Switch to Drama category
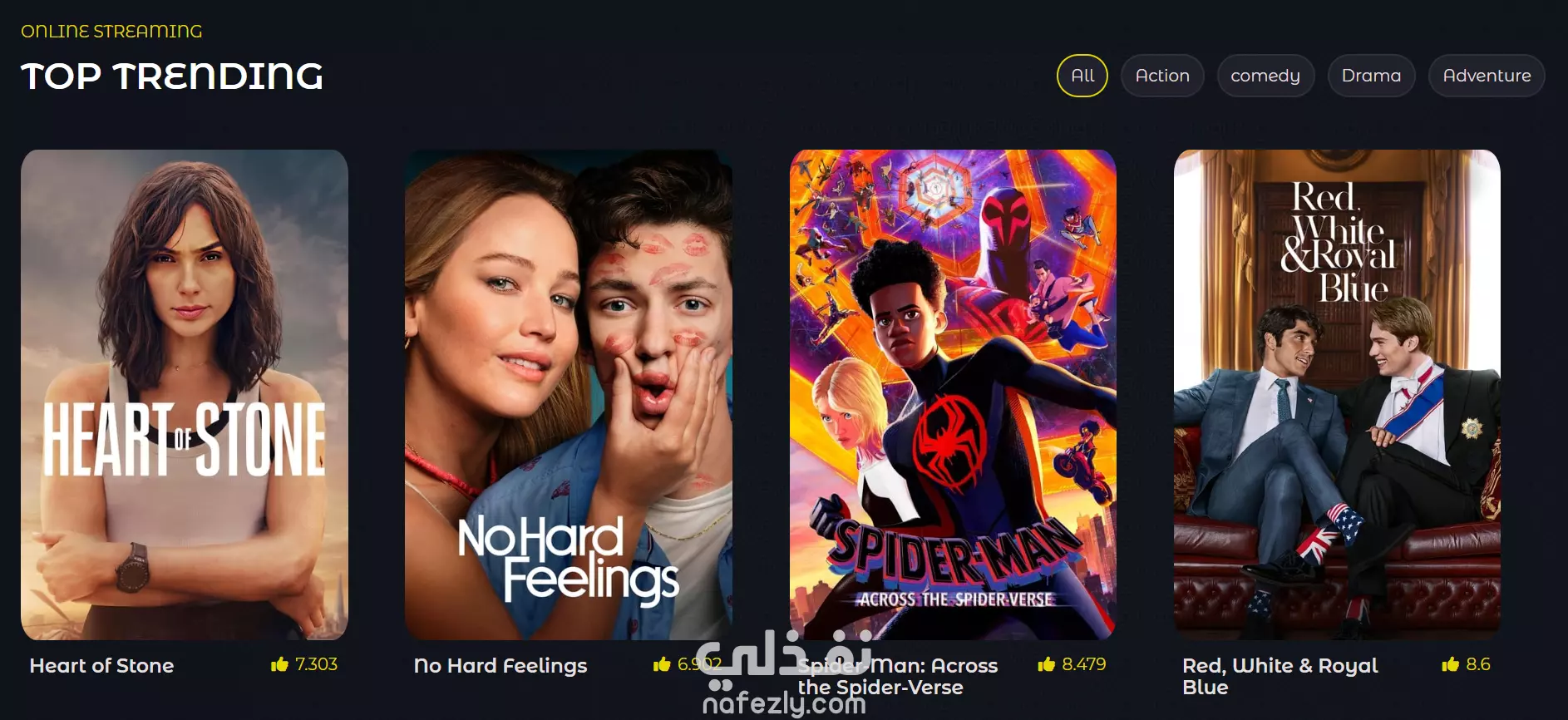 click(x=1372, y=76)
